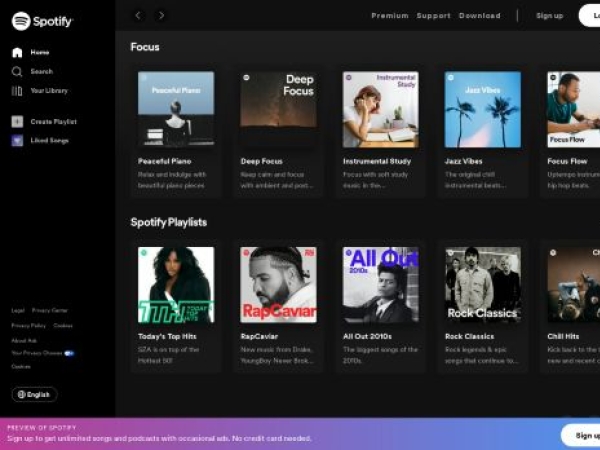
Task: Click the "Jazz Vibes" title text
Action: [463, 161]
